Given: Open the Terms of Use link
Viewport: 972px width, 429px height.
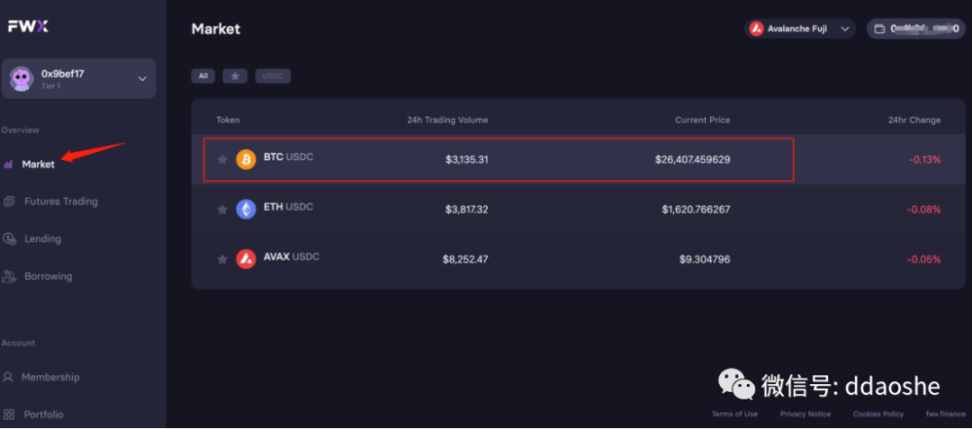Looking at the screenshot, I should [734, 414].
